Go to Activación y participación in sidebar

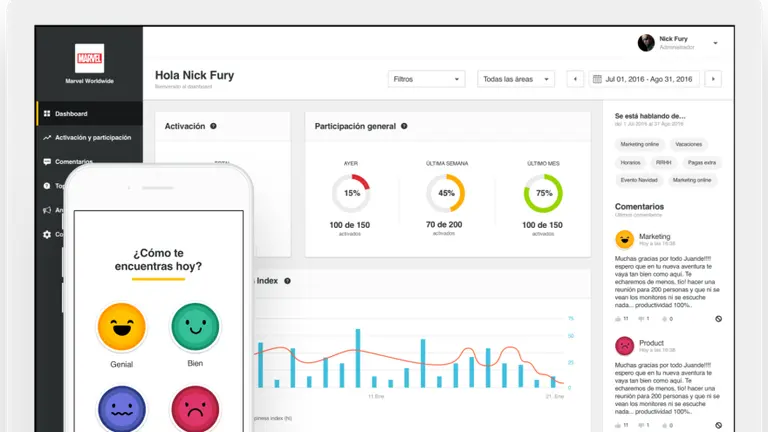(92, 137)
